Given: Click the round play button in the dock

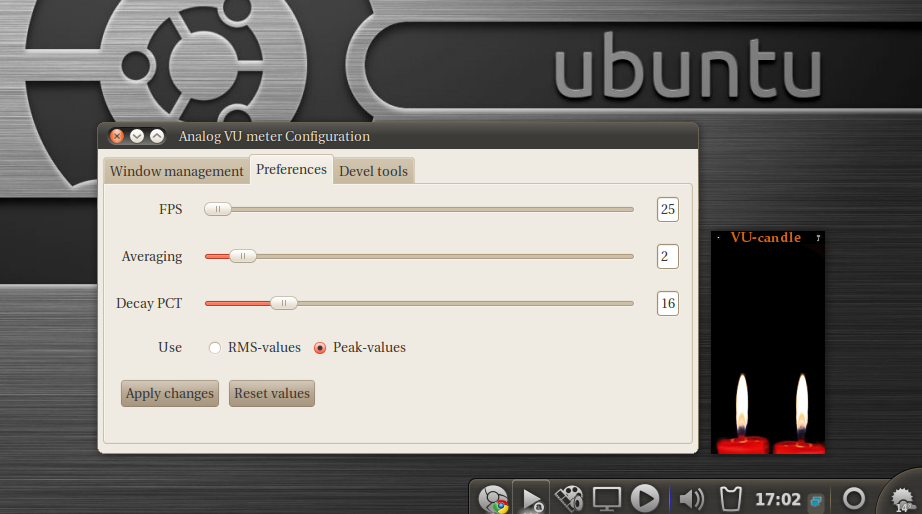Looking at the screenshot, I should [x=645, y=499].
